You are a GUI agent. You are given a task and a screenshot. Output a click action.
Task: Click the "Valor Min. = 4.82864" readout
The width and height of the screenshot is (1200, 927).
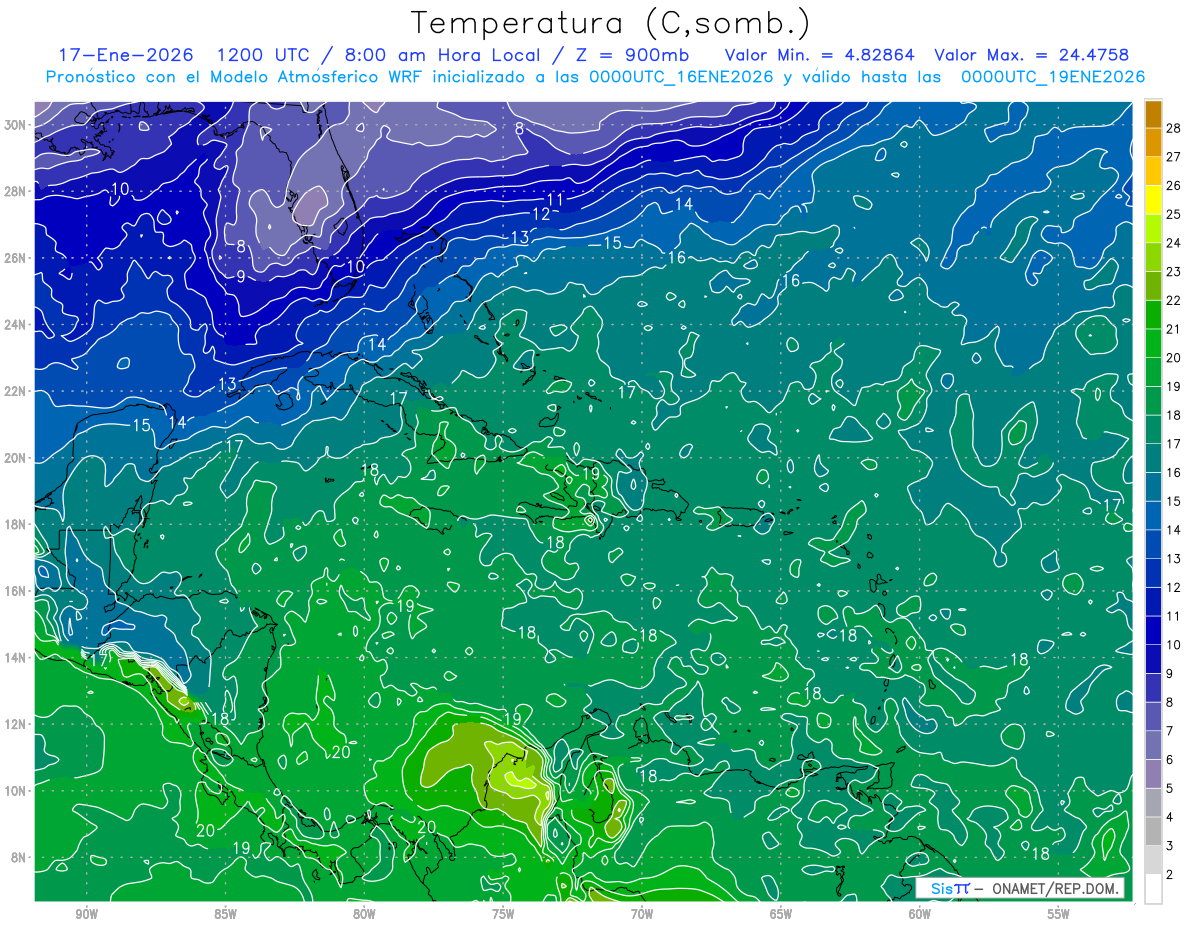pyautogui.click(x=820, y=56)
